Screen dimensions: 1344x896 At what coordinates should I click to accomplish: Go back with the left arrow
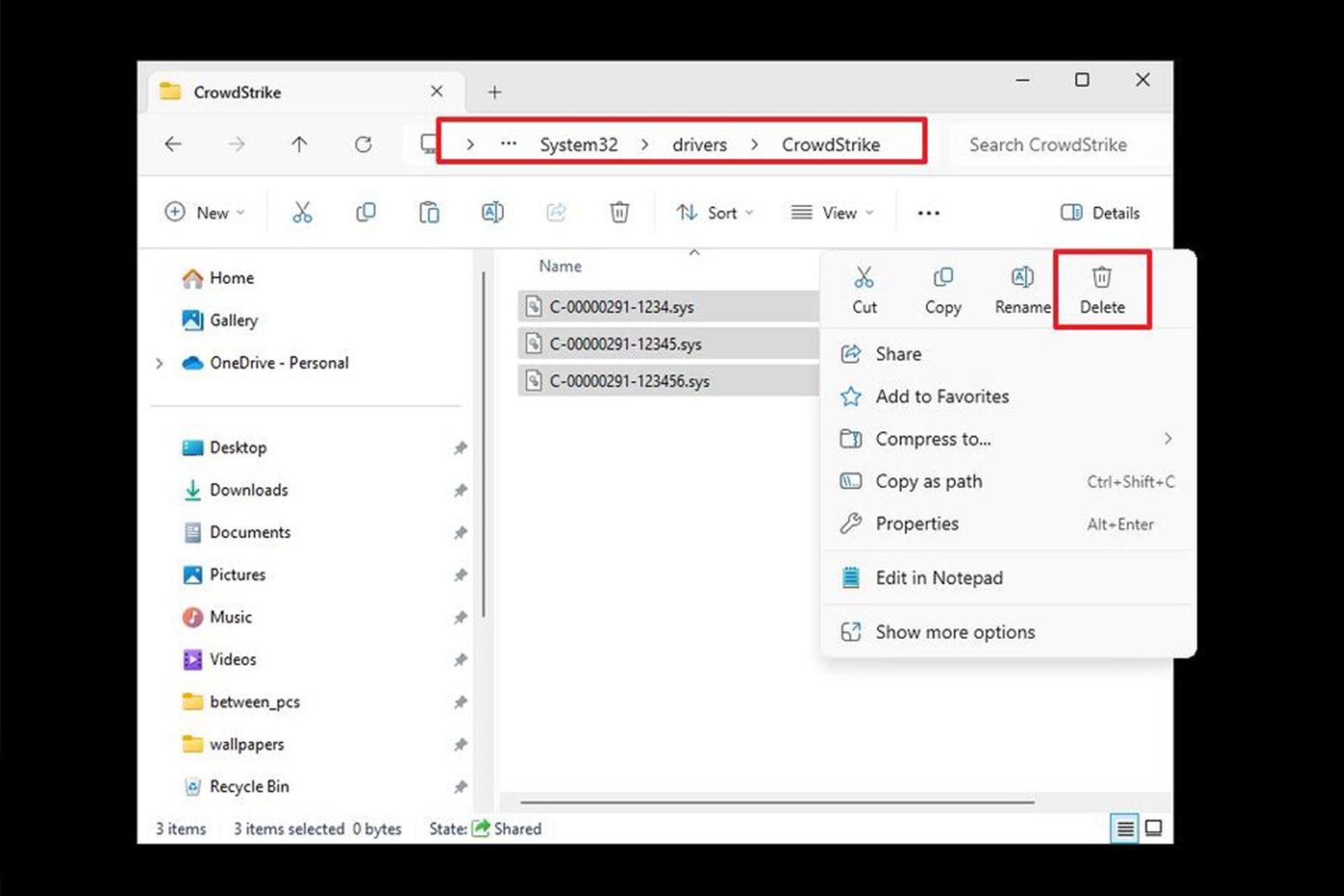coord(173,144)
